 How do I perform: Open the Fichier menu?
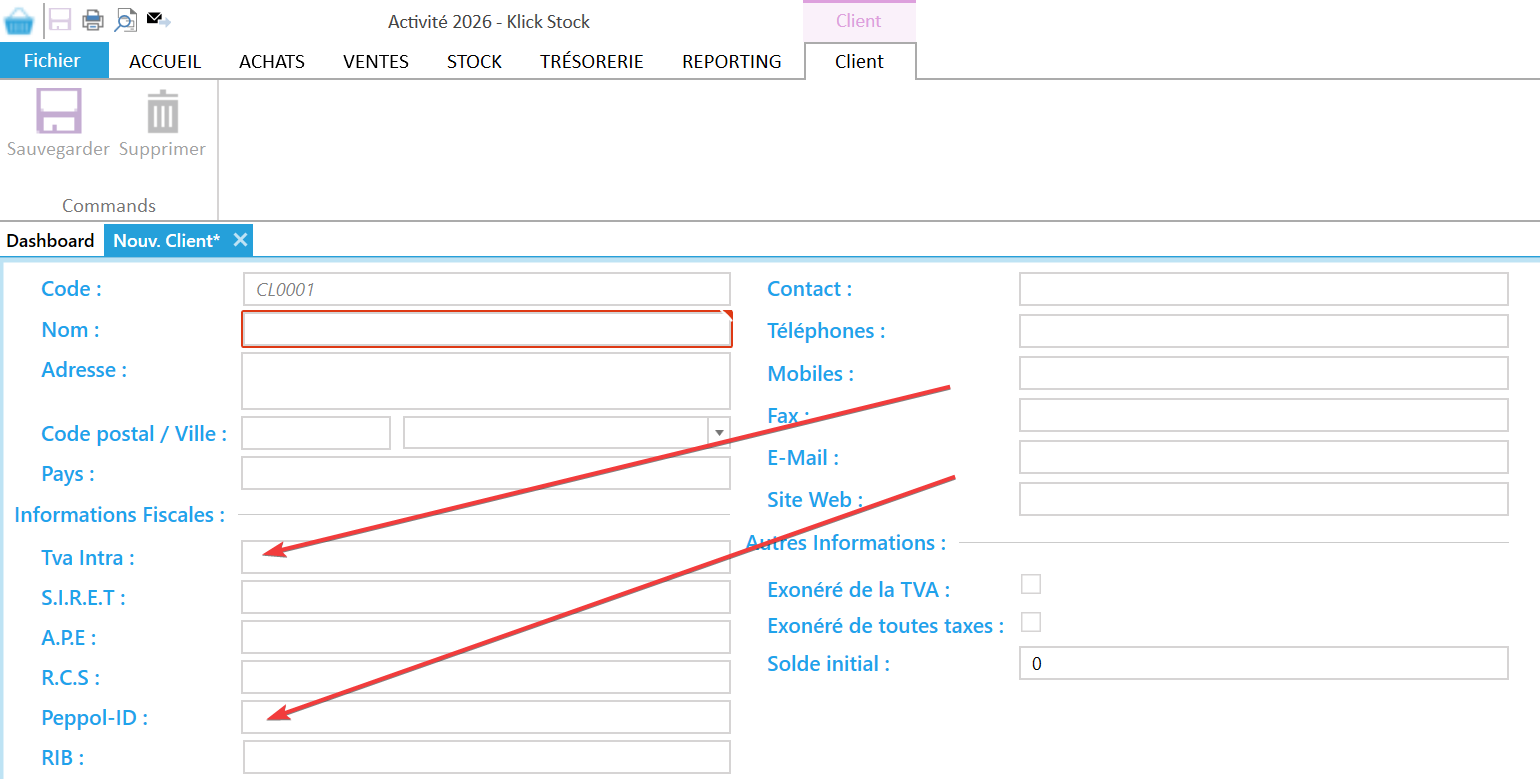(52, 61)
